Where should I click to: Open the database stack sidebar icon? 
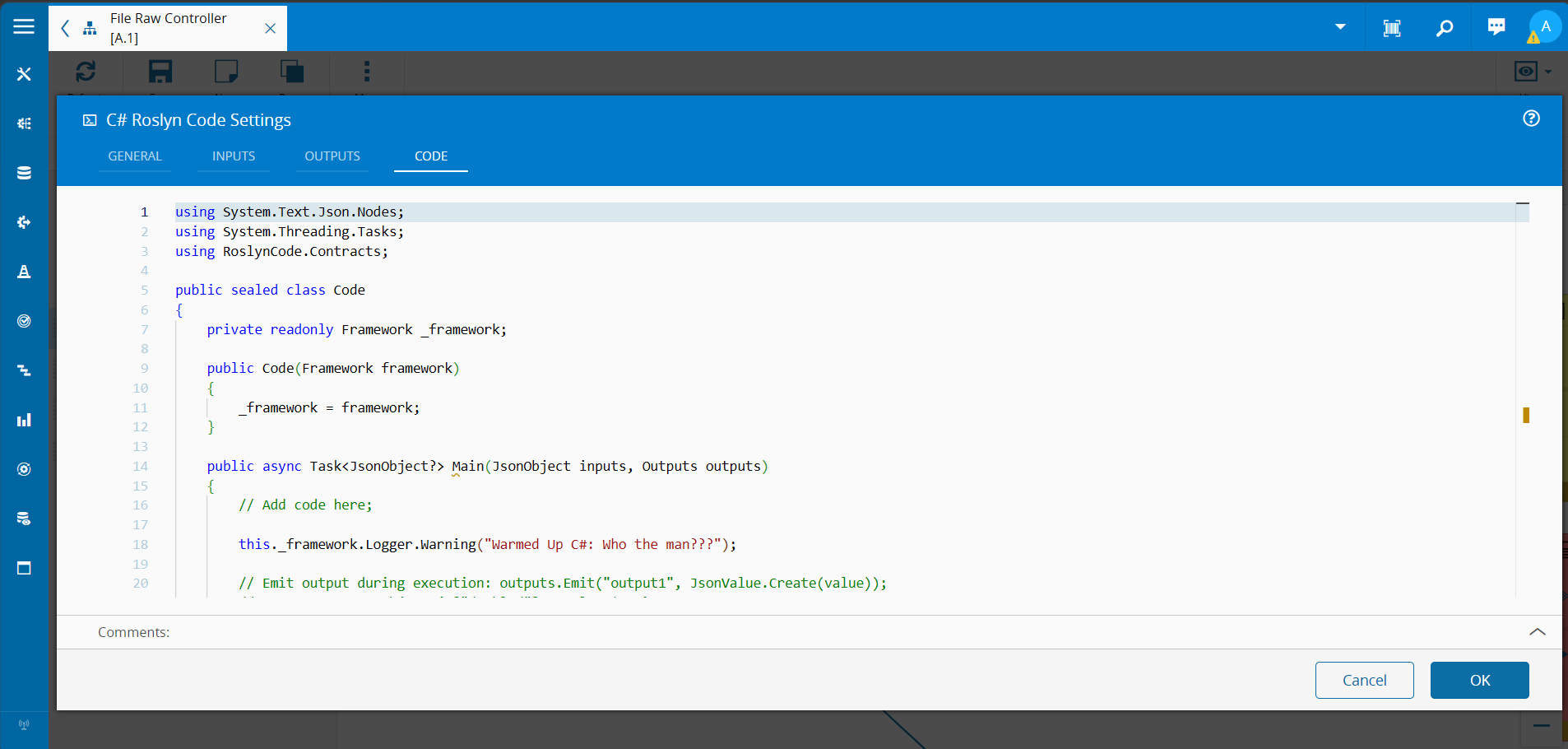[x=24, y=173]
